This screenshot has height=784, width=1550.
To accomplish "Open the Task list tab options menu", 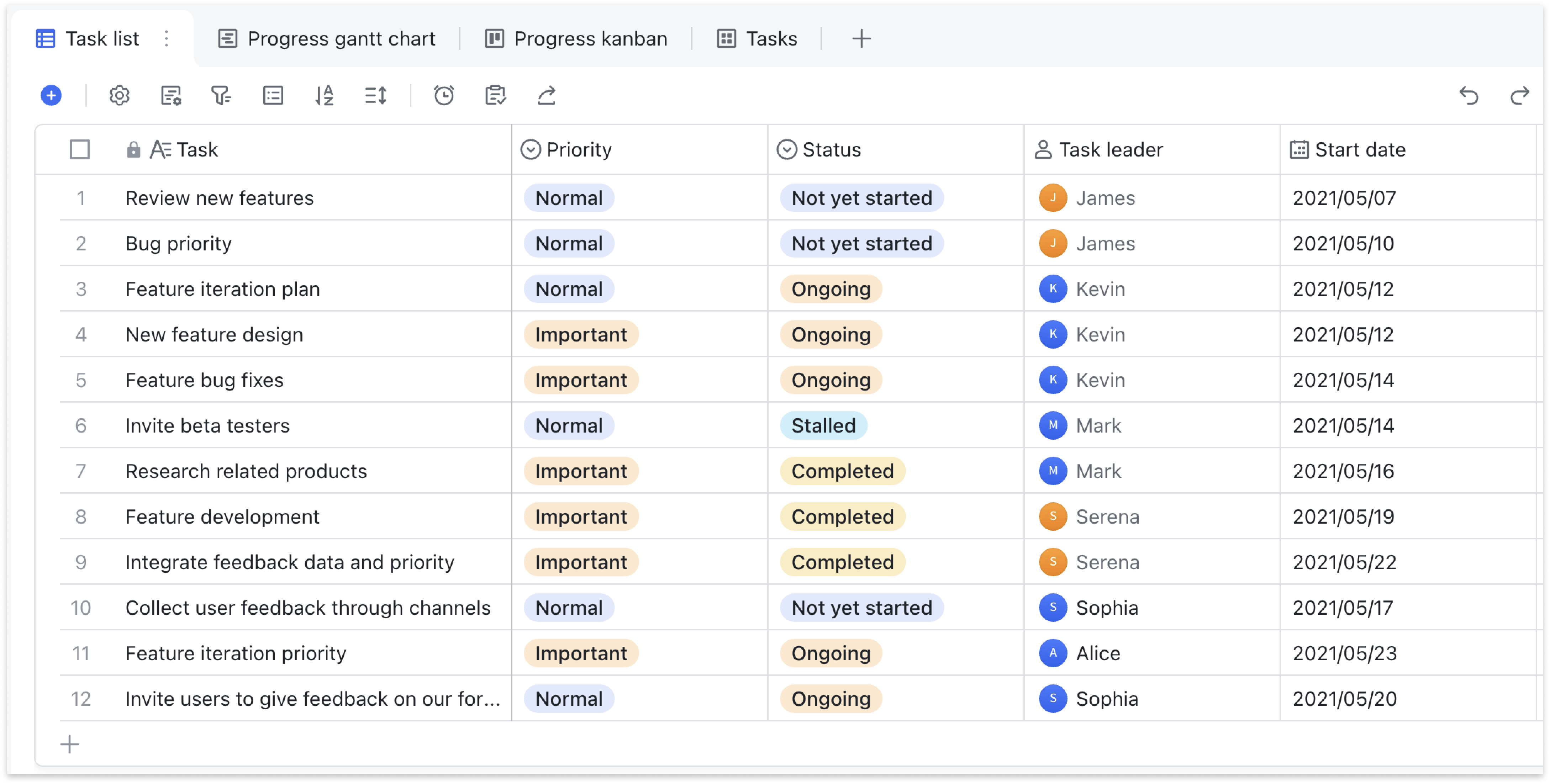I will (x=167, y=38).
